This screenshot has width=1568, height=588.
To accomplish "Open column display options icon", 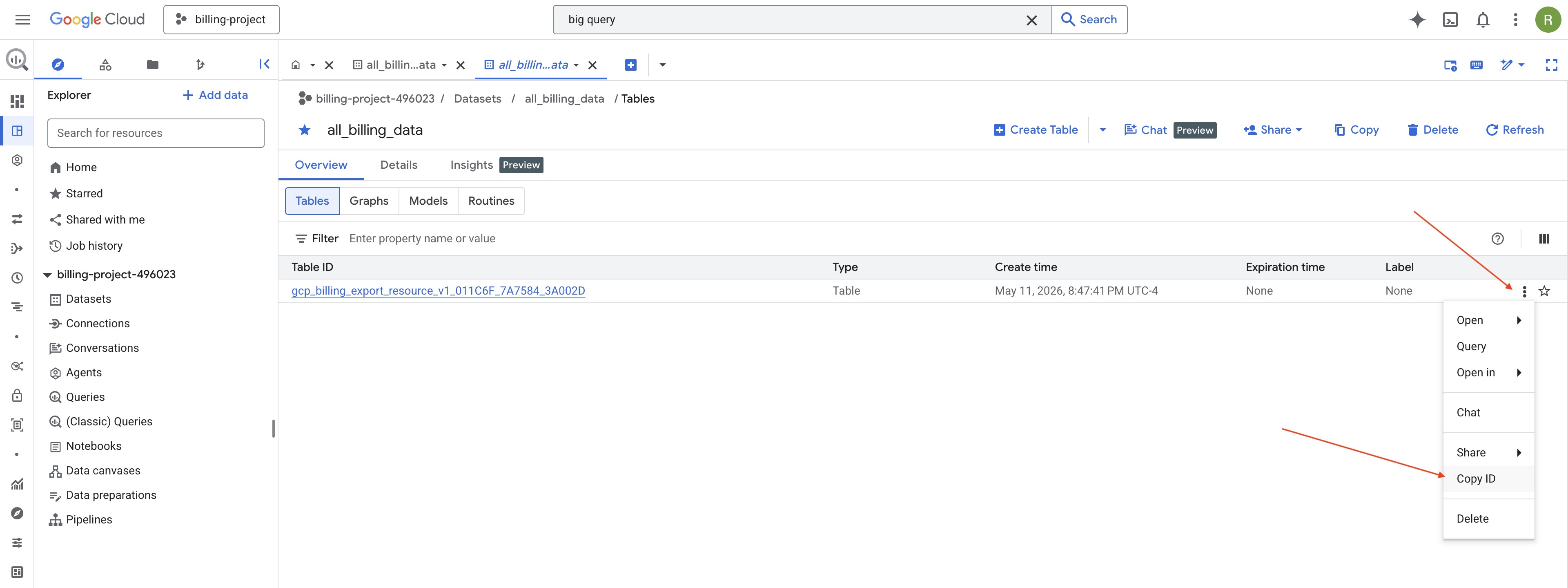I will [1543, 239].
